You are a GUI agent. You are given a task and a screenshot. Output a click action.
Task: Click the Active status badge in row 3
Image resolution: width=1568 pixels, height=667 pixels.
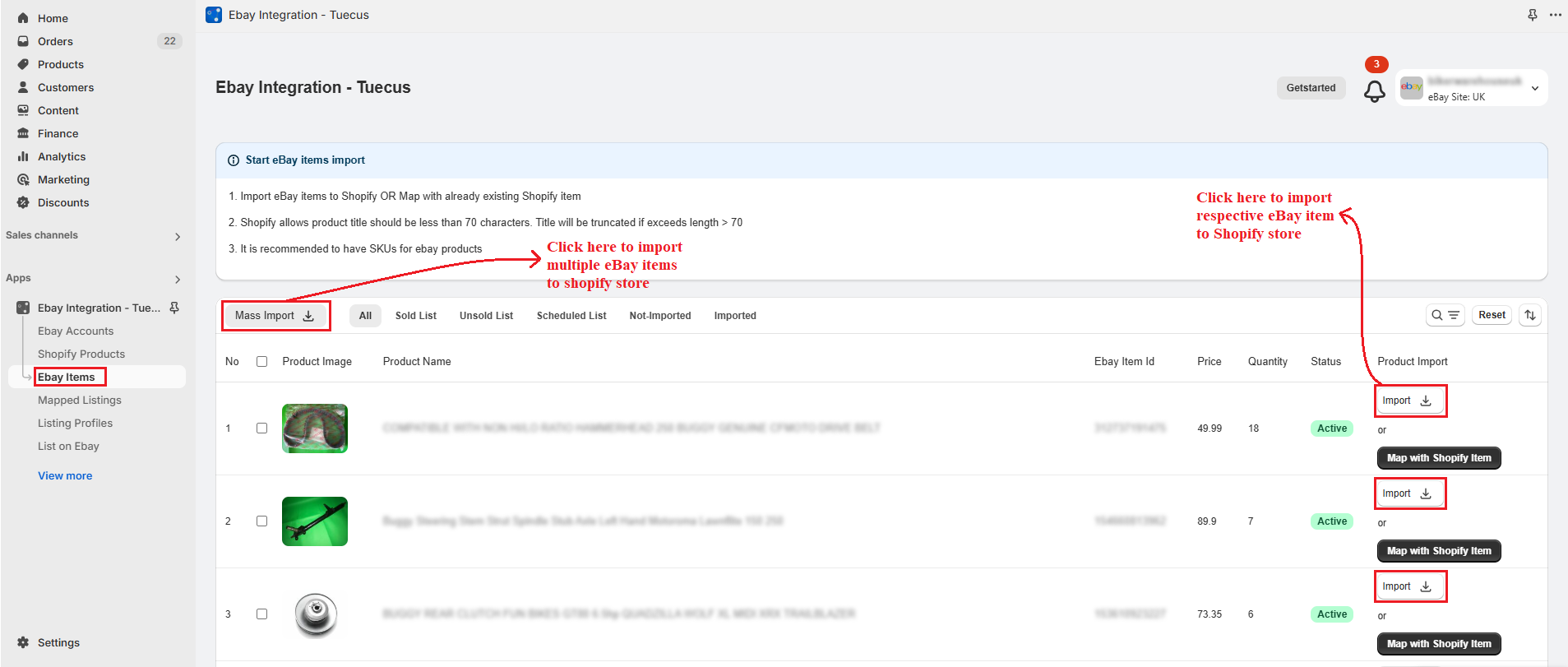pos(1332,614)
